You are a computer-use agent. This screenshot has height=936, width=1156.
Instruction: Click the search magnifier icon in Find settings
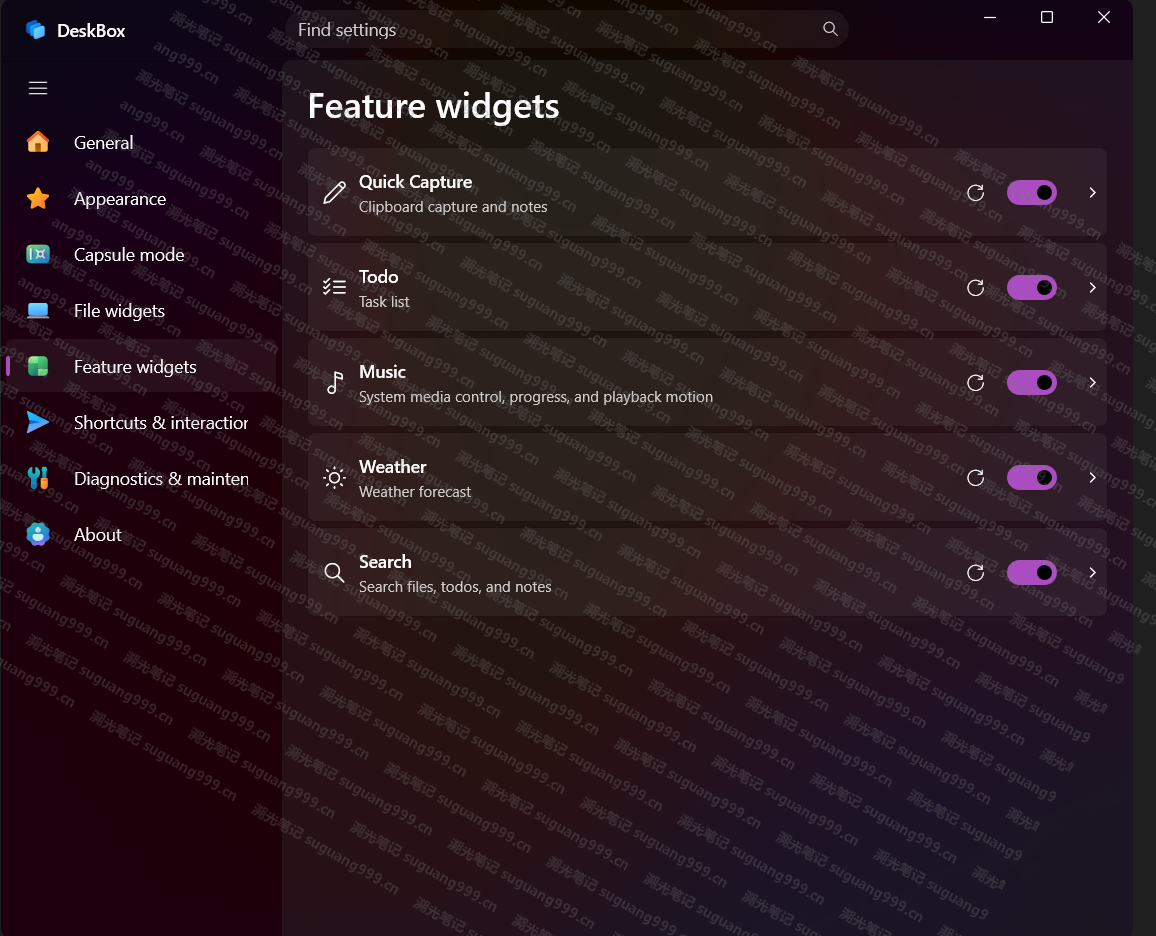[830, 29]
